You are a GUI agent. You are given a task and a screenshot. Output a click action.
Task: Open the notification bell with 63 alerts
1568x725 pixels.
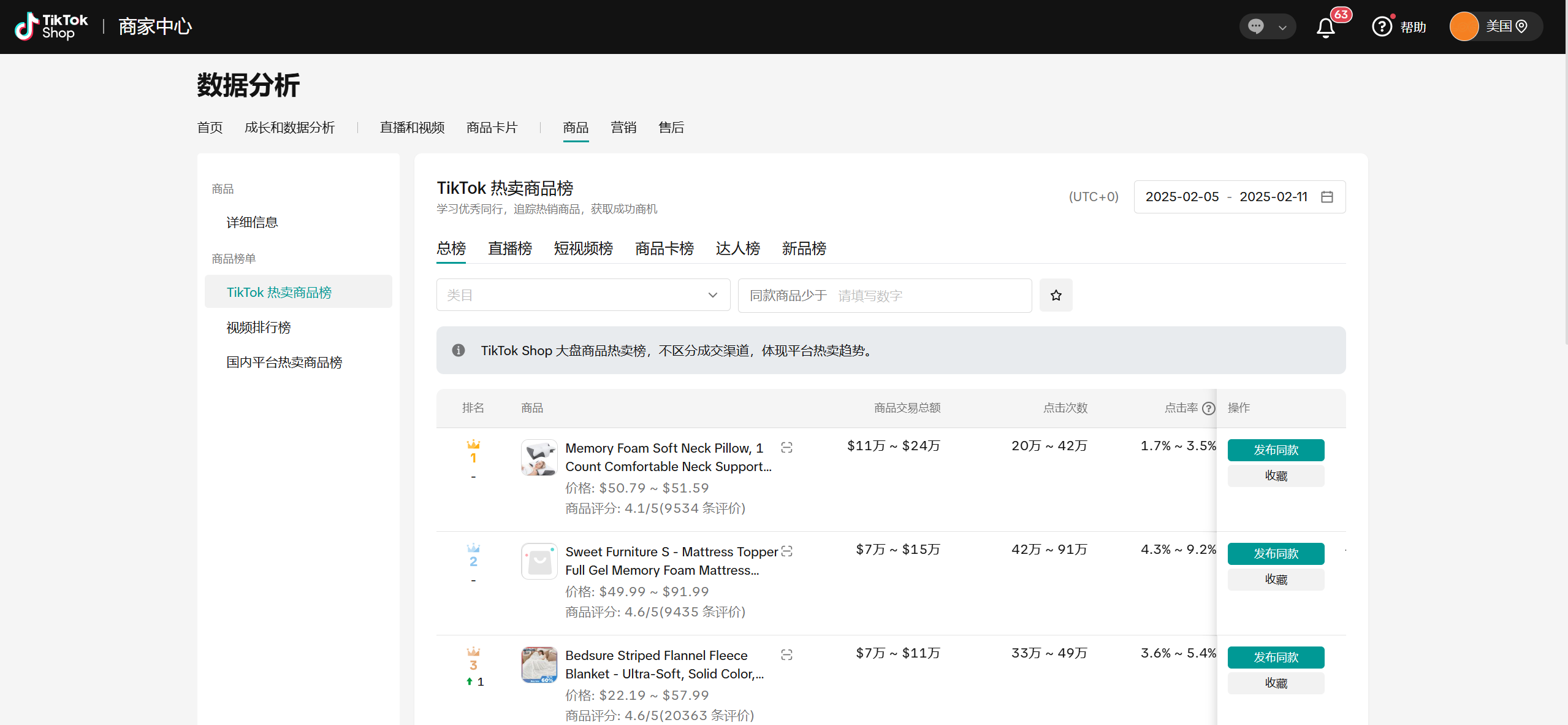(x=1325, y=26)
